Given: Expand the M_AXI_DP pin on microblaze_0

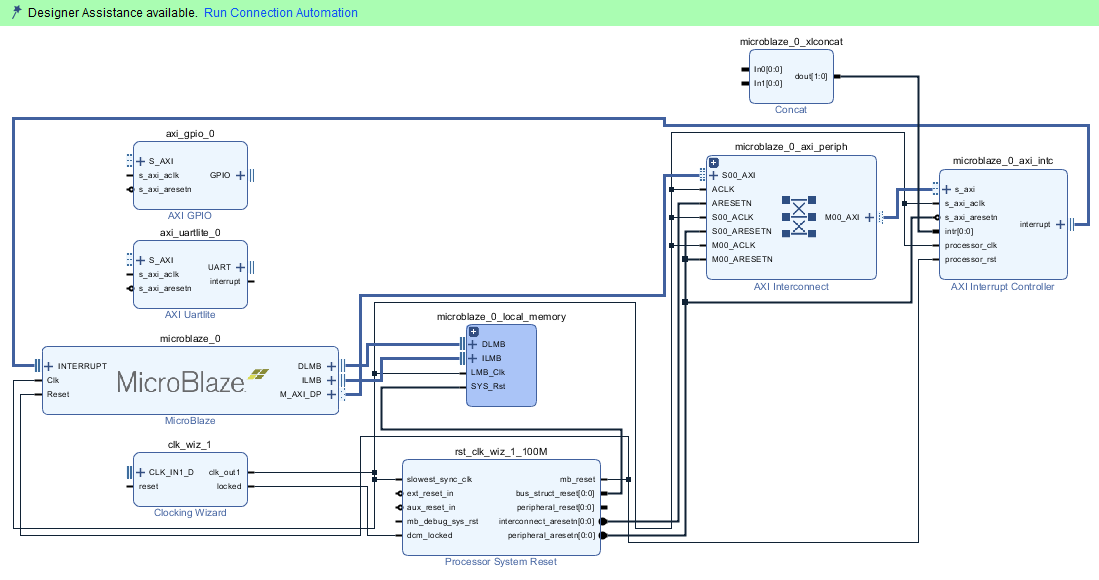Looking at the screenshot, I should [x=332, y=394].
